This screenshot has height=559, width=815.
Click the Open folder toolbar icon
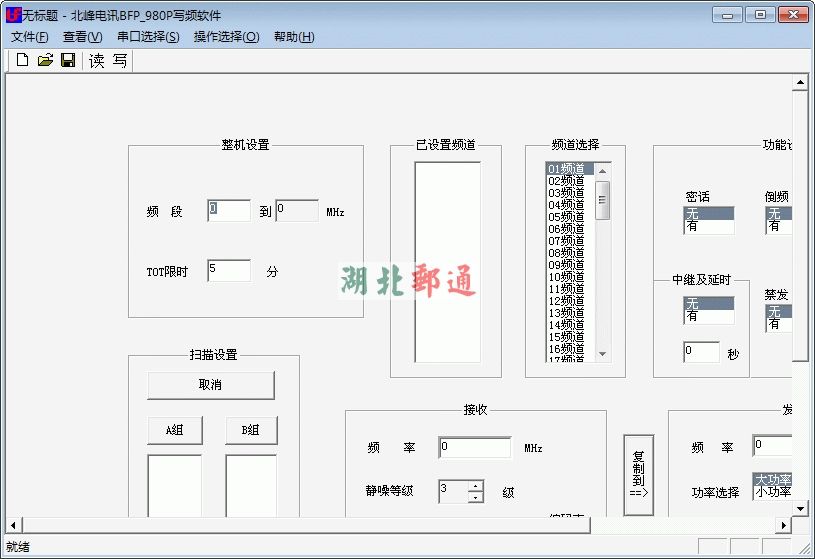pos(45,61)
